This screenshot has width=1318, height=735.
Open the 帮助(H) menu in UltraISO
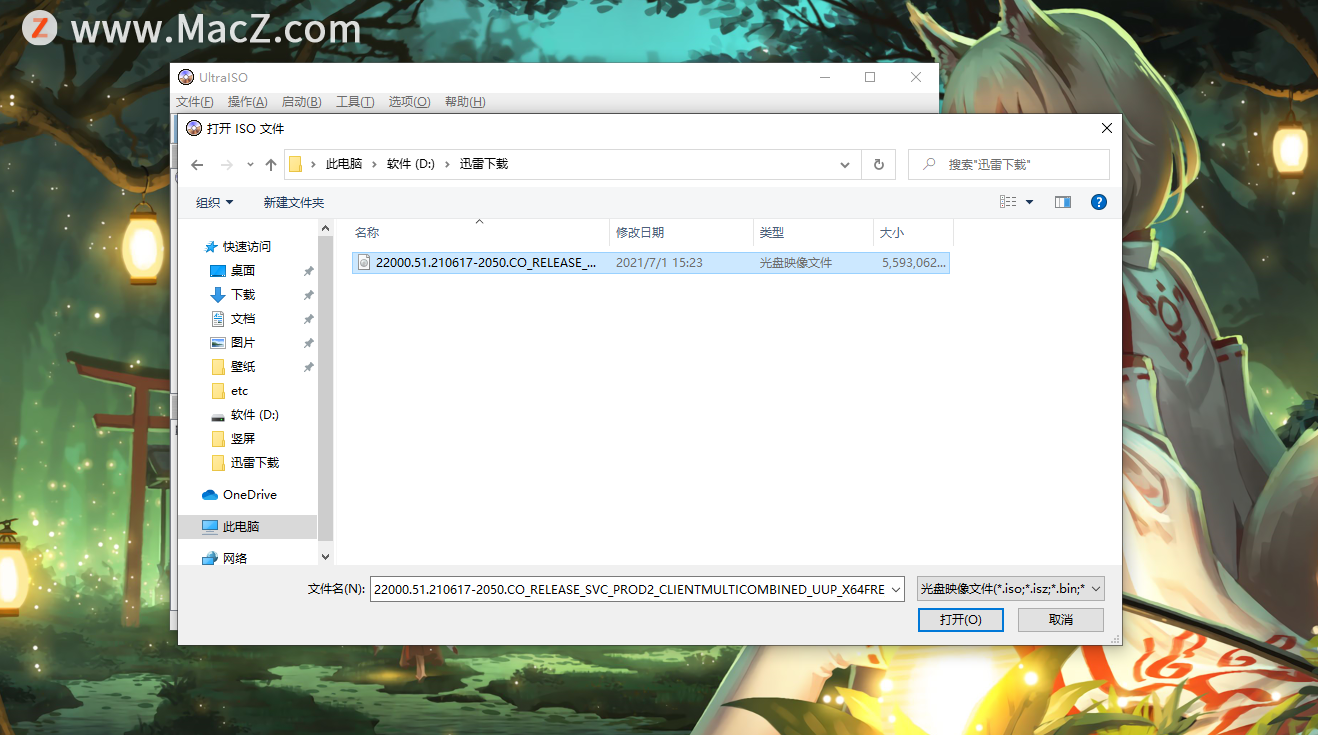[465, 102]
